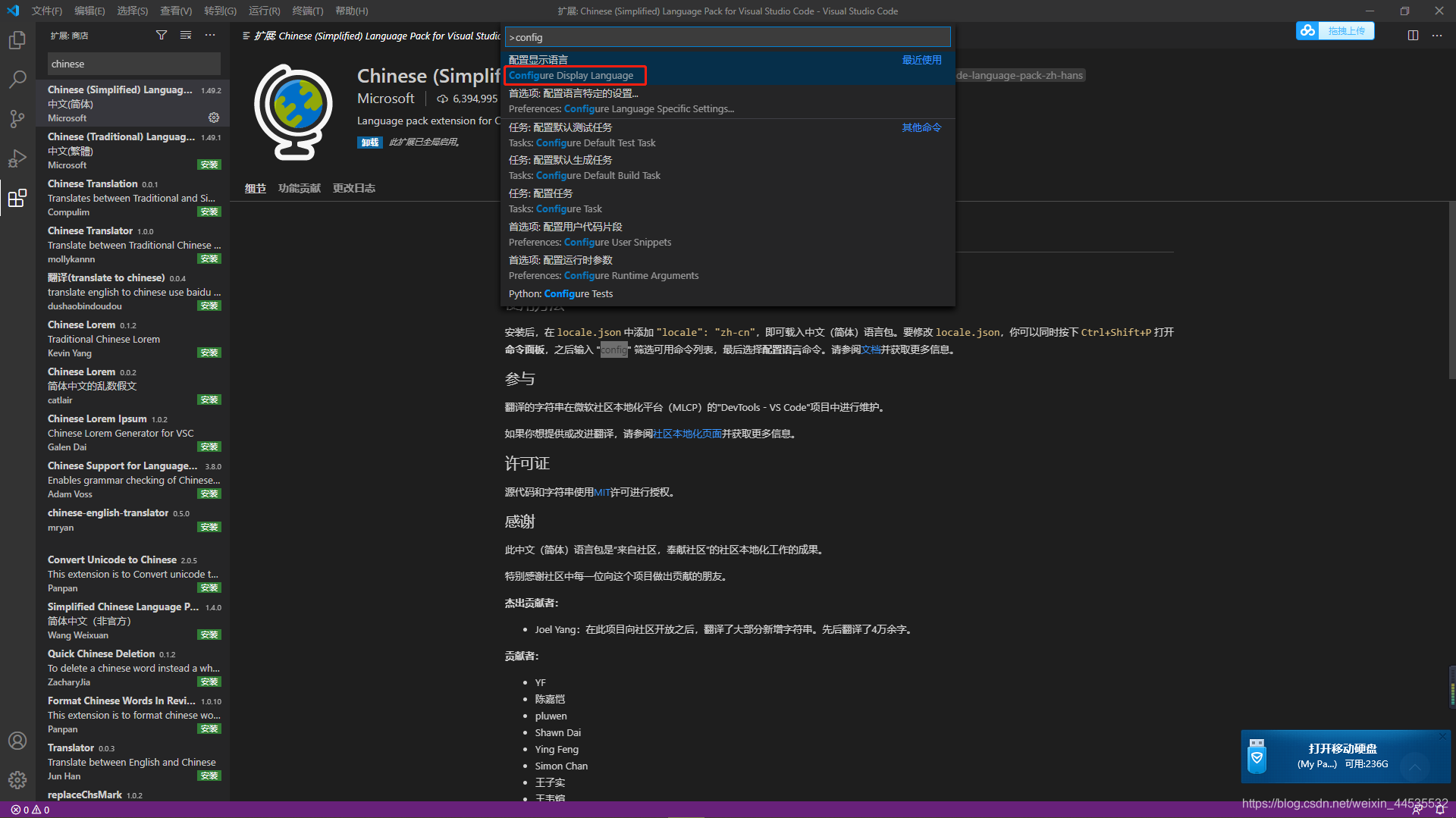Click the split editor icon
The width and height of the screenshot is (1456, 818).
(x=1413, y=36)
